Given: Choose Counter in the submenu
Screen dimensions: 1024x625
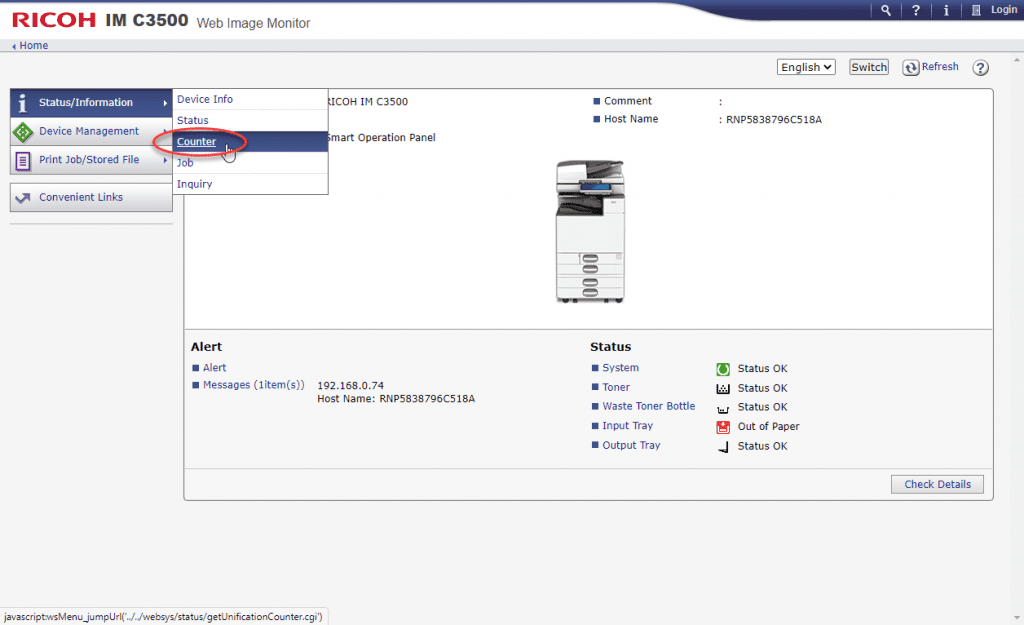Looking at the screenshot, I should click(x=250, y=142).
